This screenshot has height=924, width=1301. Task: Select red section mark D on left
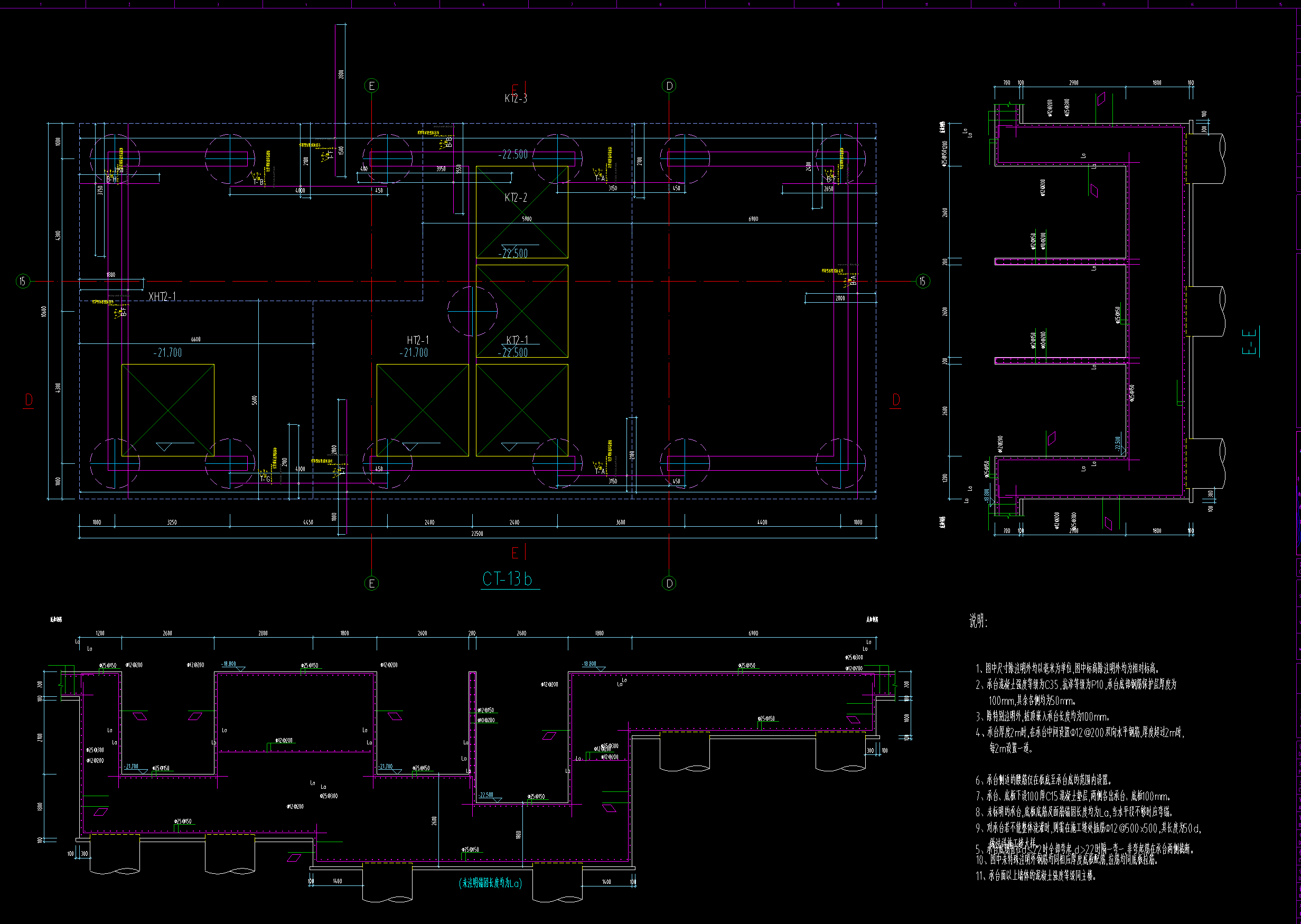[x=29, y=400]
